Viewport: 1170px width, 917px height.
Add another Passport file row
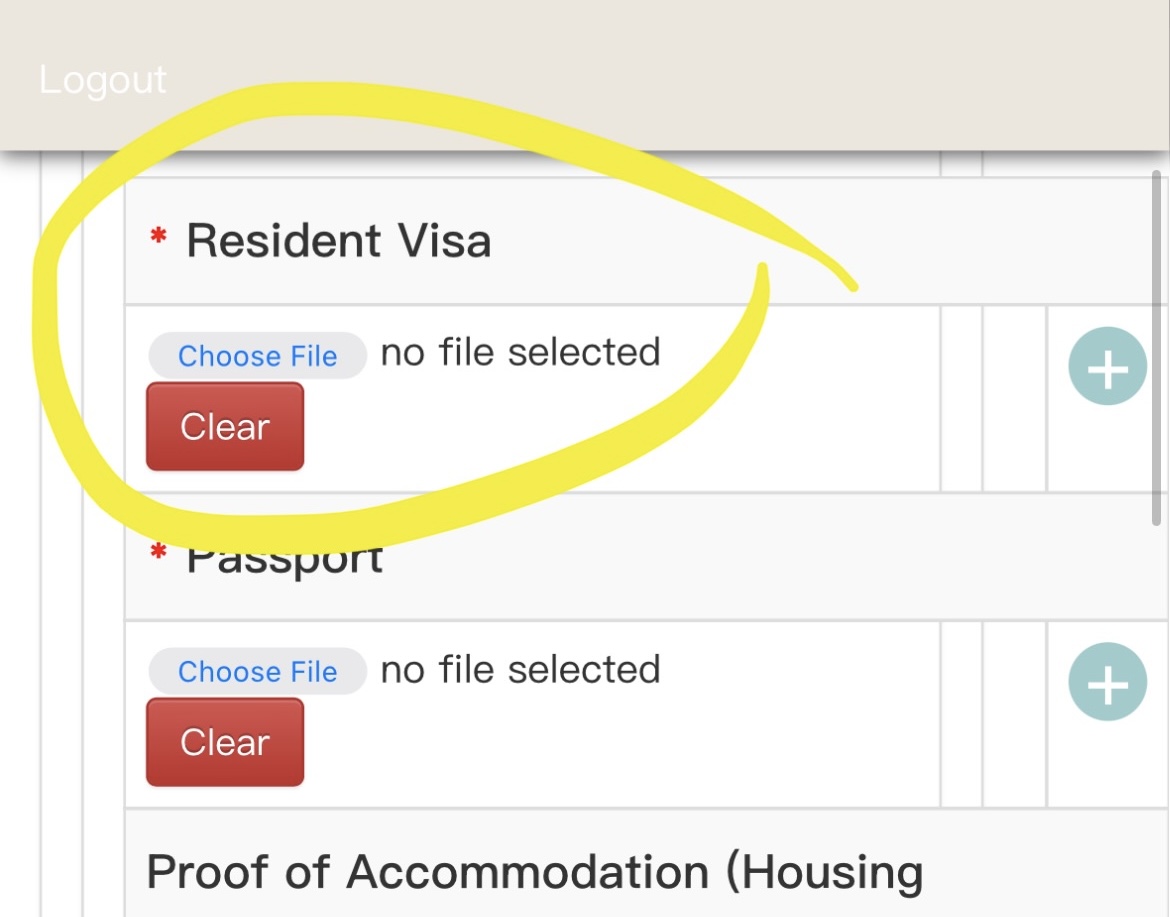click(1107, 682)
